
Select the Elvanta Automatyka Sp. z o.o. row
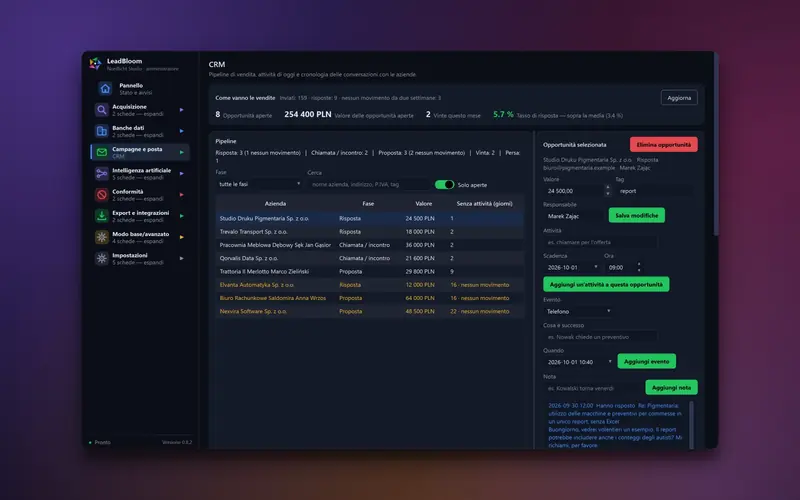(x=369, y=285)
